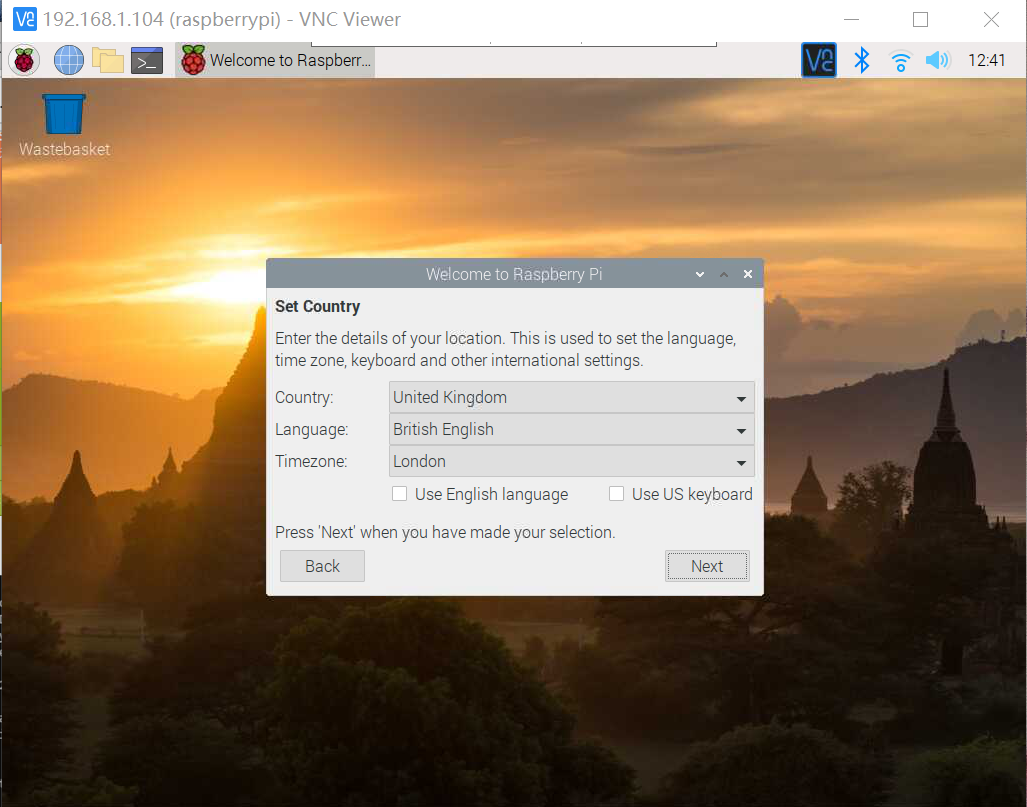
Task: Click the Welcome to Raspberry Pi title bar
Action: (x=514, y=274)
